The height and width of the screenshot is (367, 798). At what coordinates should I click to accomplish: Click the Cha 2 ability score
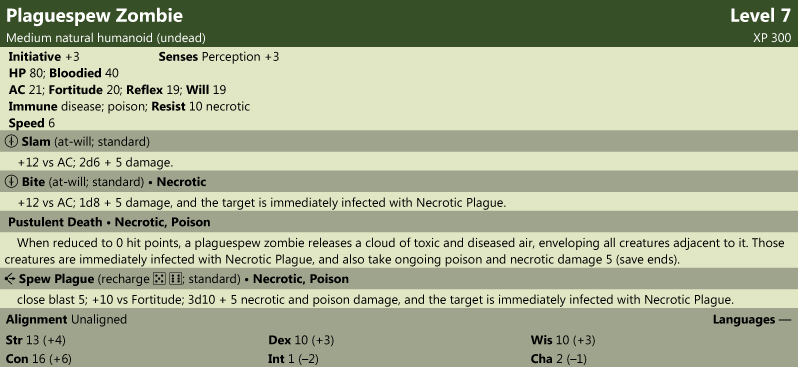[x=558, y=359]
